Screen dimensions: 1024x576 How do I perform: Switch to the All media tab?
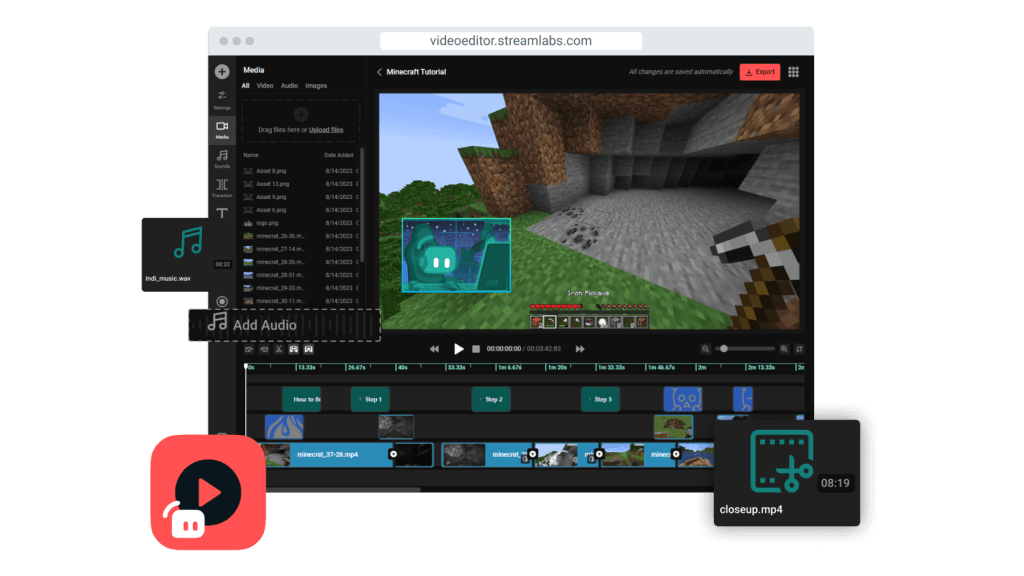(246, 86)
